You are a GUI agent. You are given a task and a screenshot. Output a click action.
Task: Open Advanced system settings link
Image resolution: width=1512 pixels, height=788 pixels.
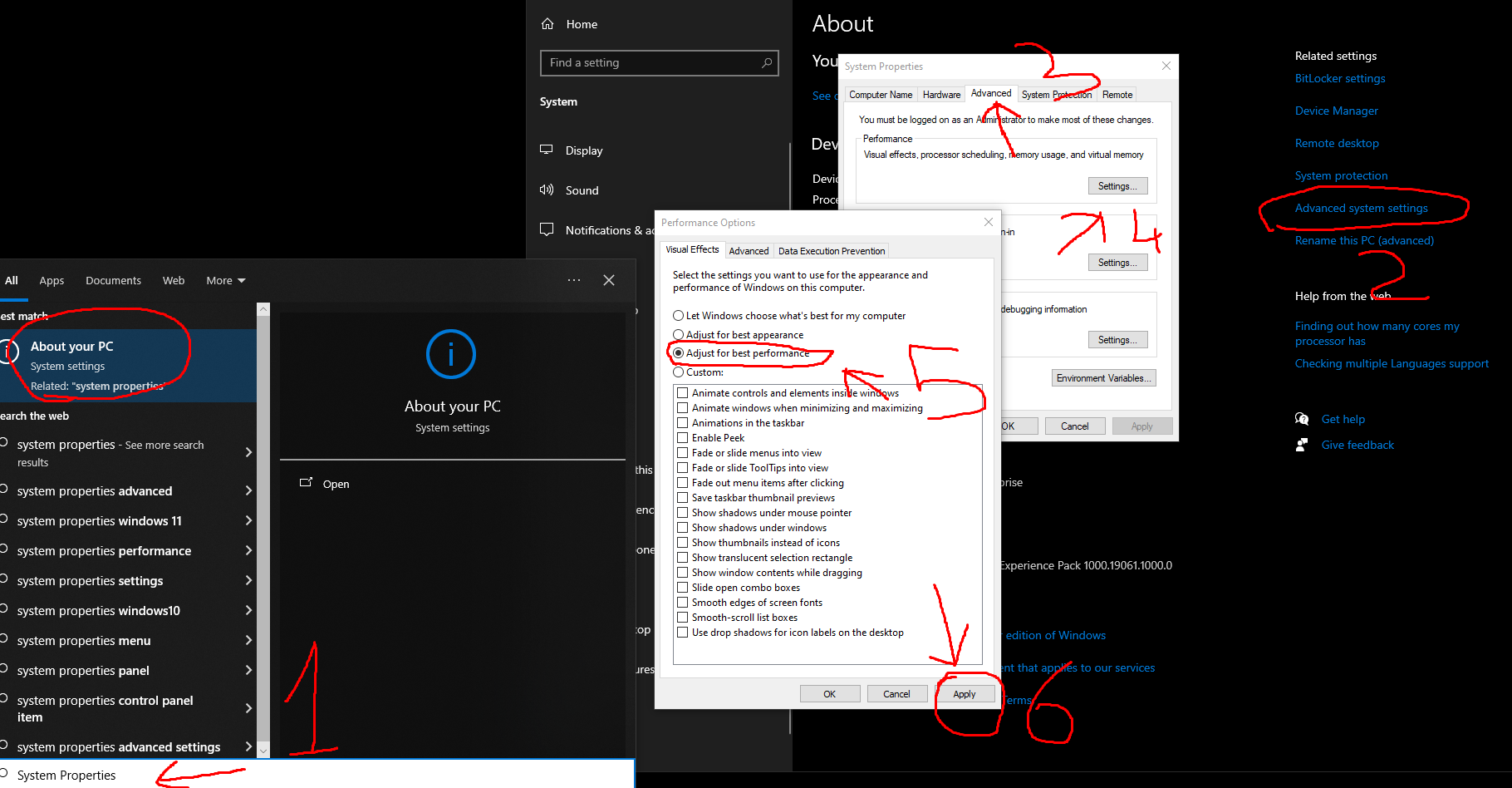point(1361,208)
